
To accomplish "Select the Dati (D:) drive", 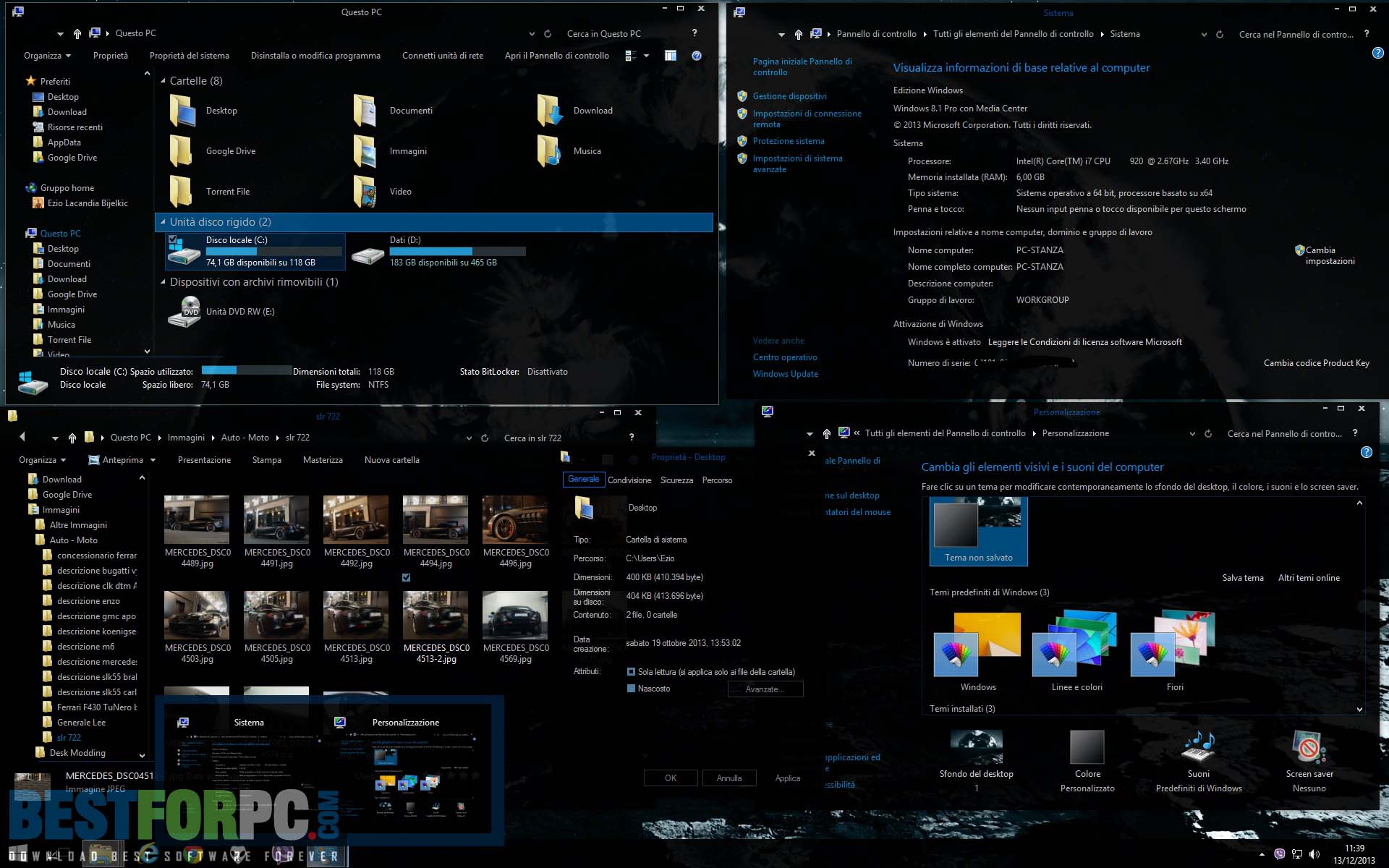I will (439, 251).
